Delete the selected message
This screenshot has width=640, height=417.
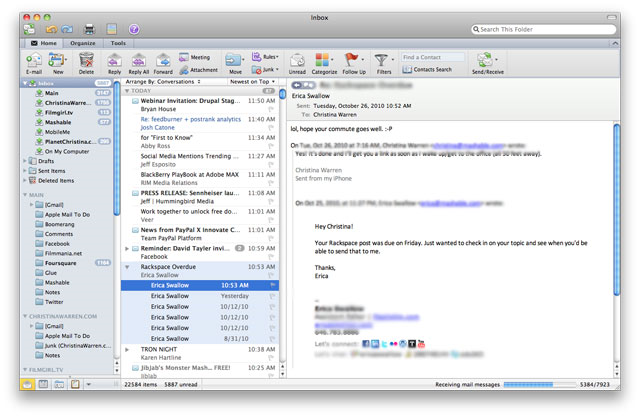coord(86,64)
